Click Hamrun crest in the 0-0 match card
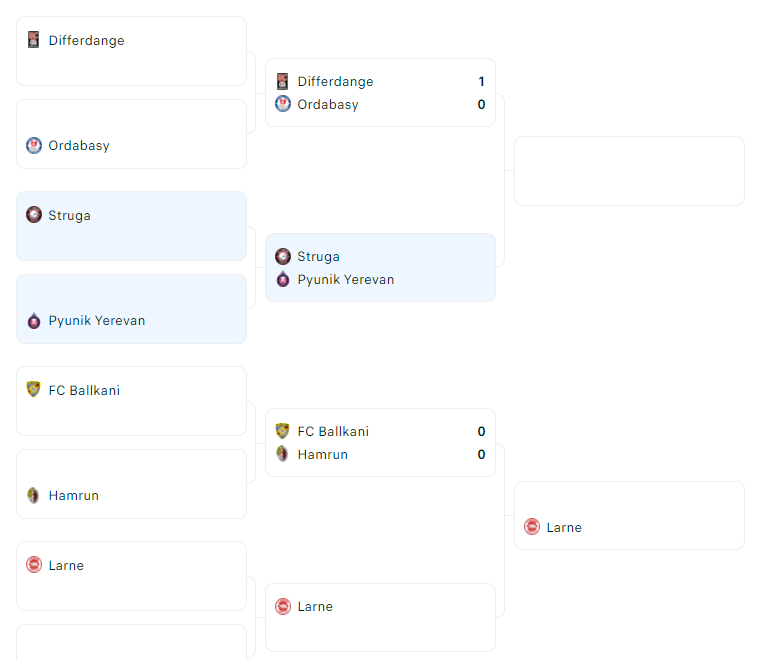This screenshot has height=660, width=761. (282, 454)
